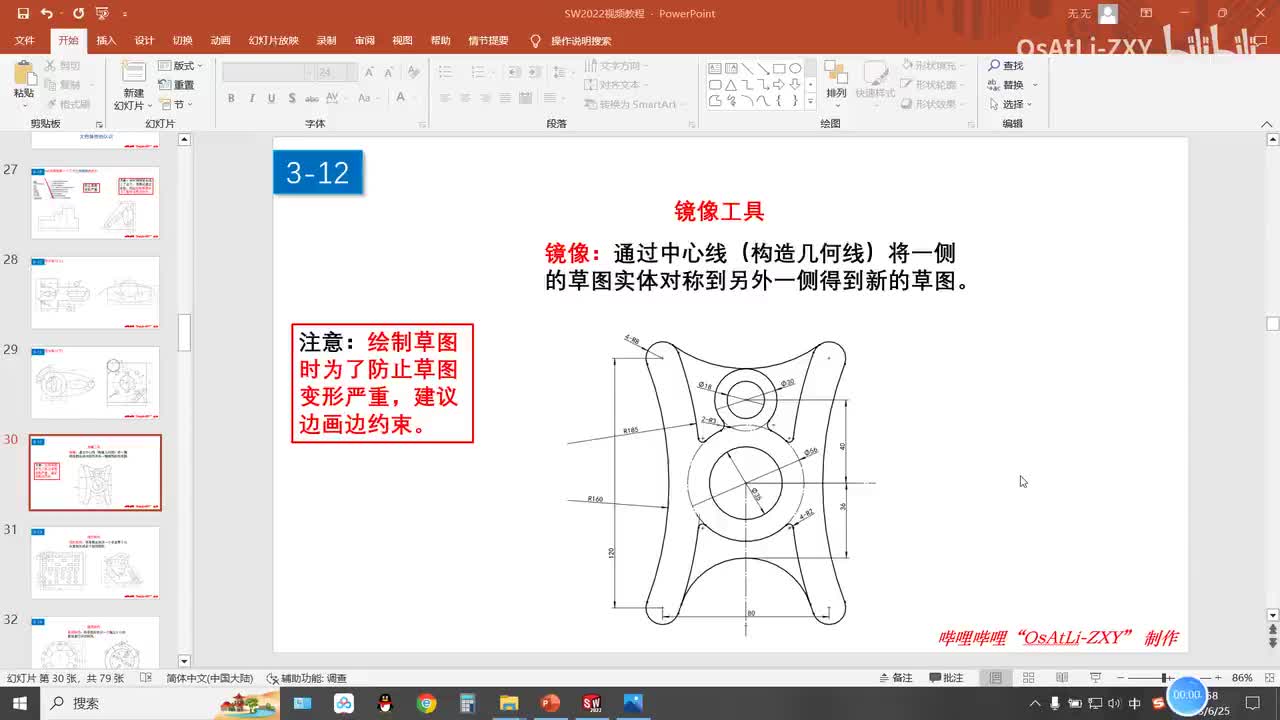The width and height of the screenshot is (1280, 720).
Task: Open Comments (批注) pane in status bar
Action: click(946, 678)
